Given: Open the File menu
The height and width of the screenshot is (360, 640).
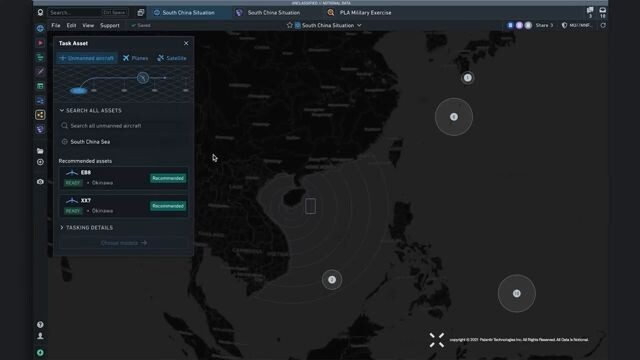Looking at the screenshot, I should [x=56, y=25].
